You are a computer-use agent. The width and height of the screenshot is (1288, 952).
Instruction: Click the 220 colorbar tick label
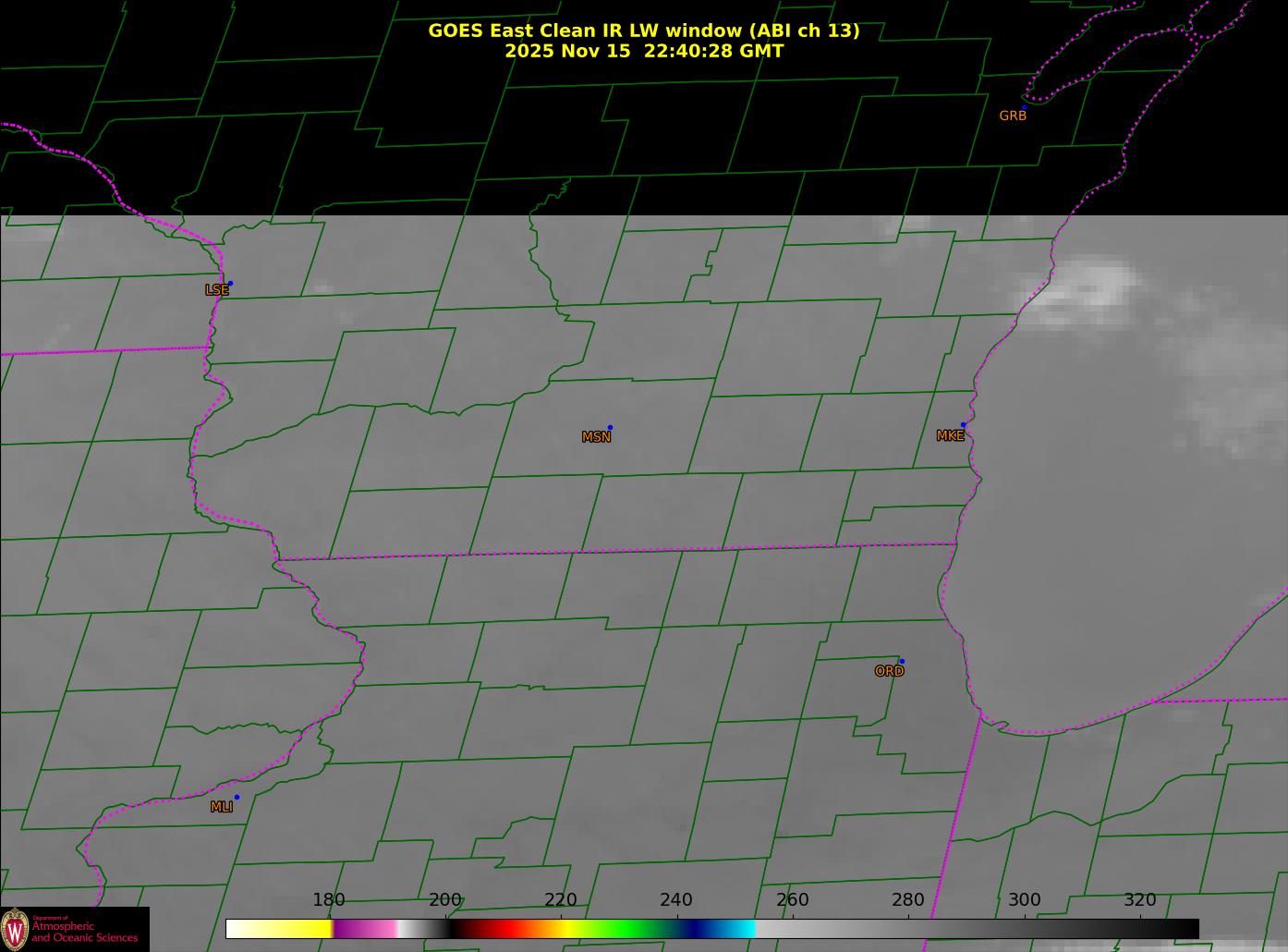[561, 899]
